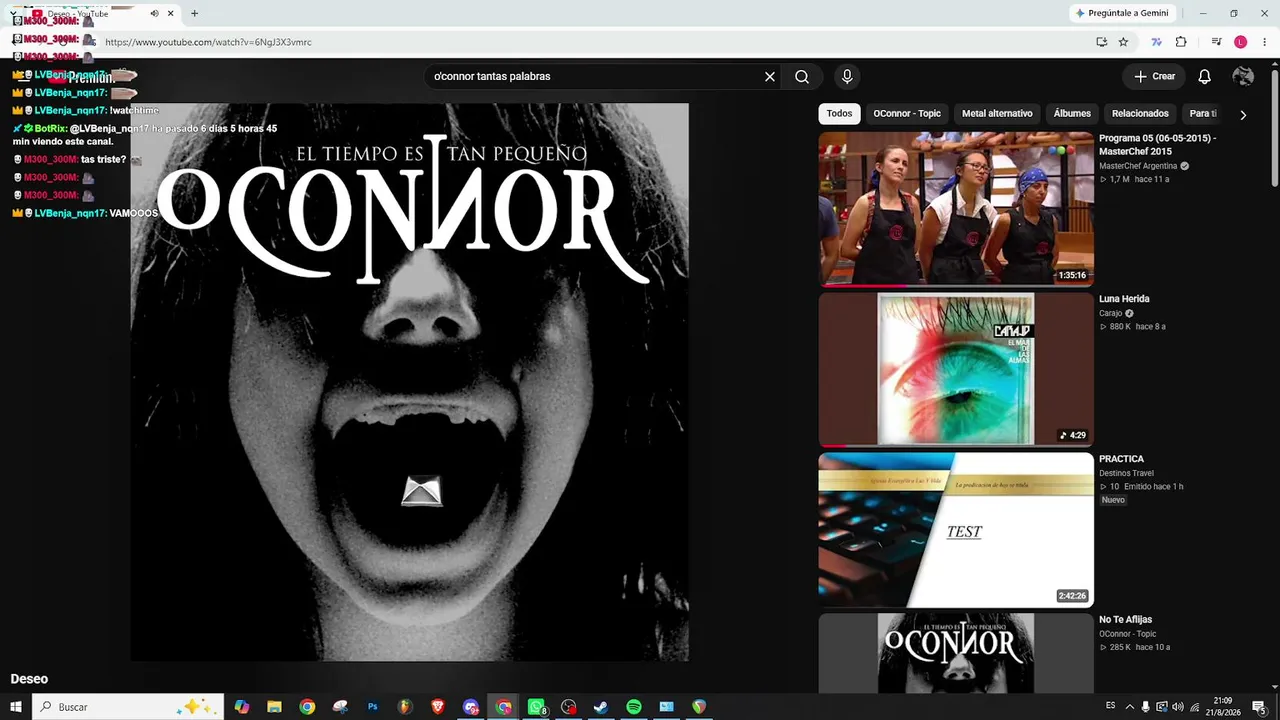Image resolution: width=1280 pixels, height=720 pixels.
Task: Click the title Programa 05 (06-05-2015) - MasterChef 2015
Action: [x=1158, y=145]
